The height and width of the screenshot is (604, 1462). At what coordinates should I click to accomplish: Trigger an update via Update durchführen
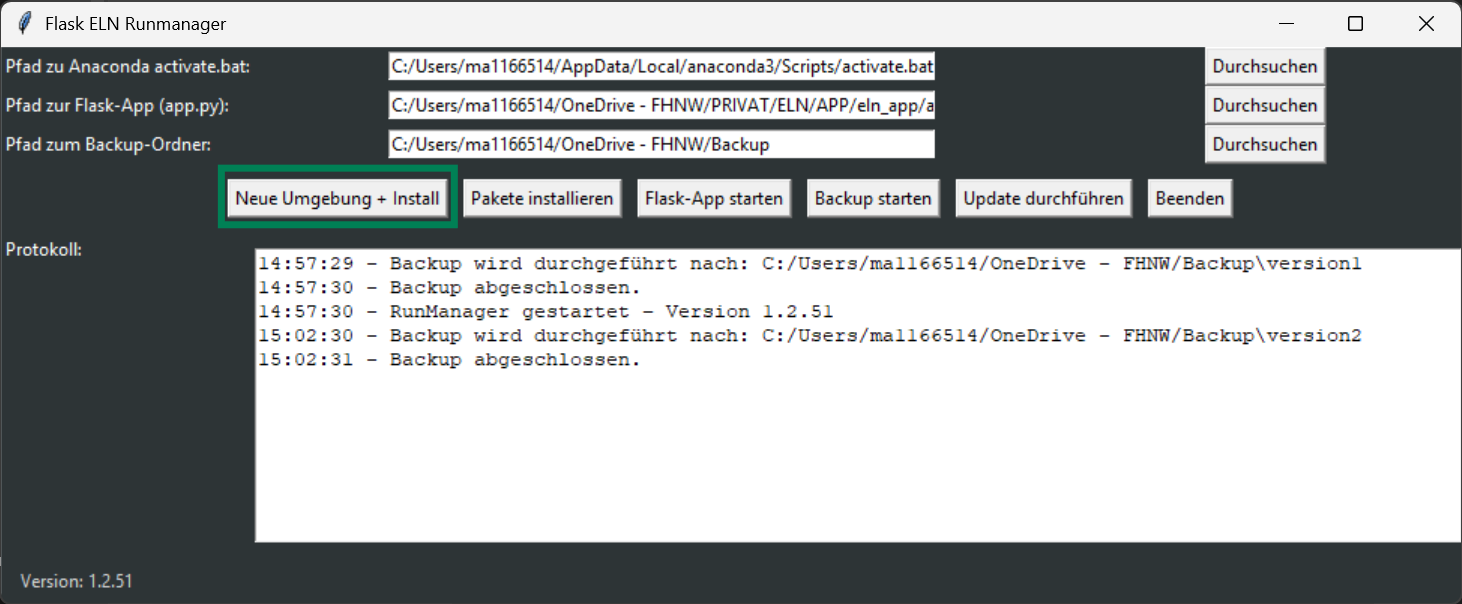click(x=1043, y=198)
